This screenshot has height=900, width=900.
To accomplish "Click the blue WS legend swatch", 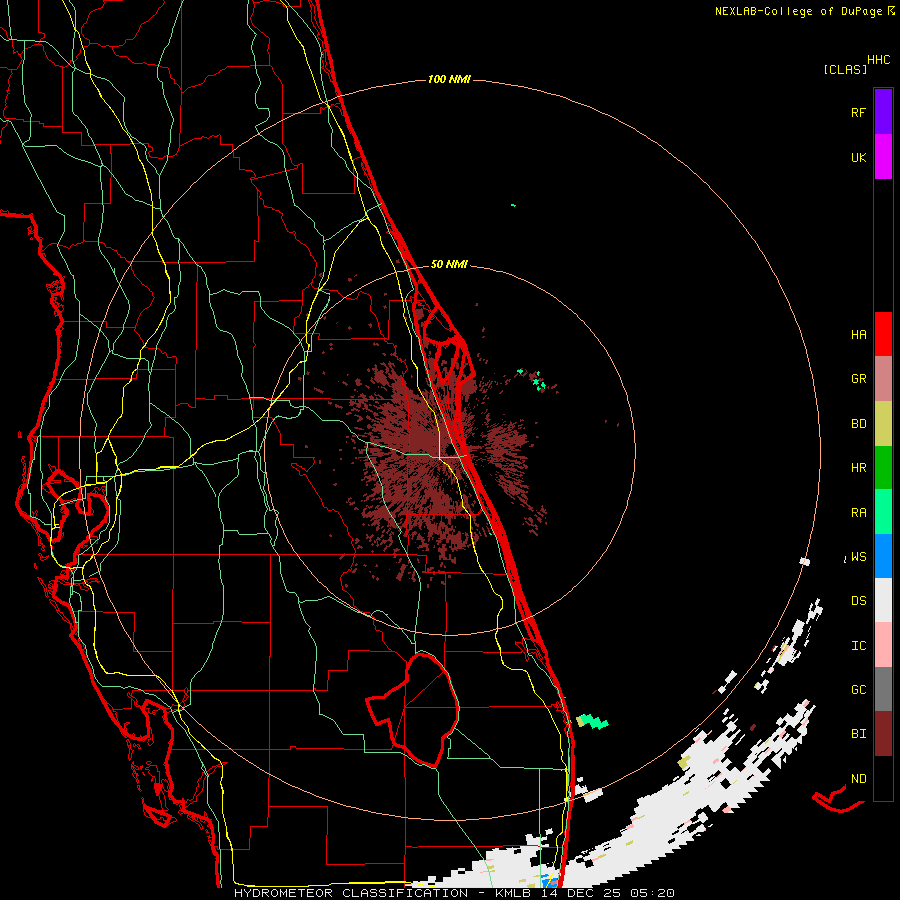I will pos(883,556).
